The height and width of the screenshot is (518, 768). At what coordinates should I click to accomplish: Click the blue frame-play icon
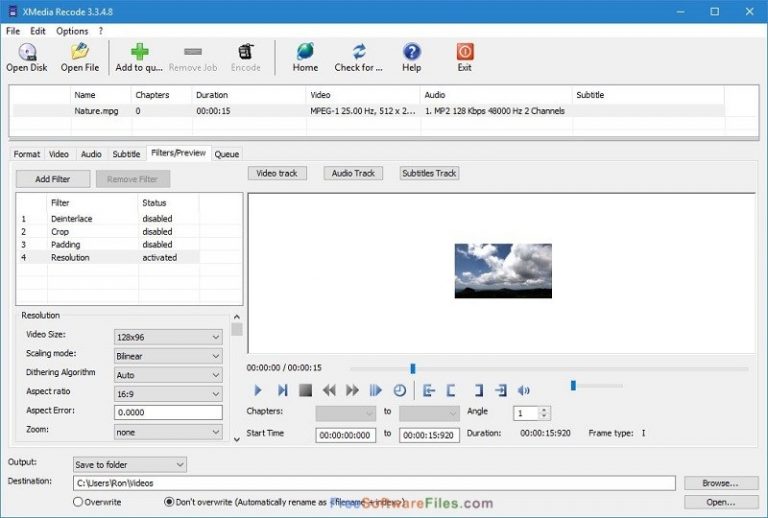tap(376, 390)
